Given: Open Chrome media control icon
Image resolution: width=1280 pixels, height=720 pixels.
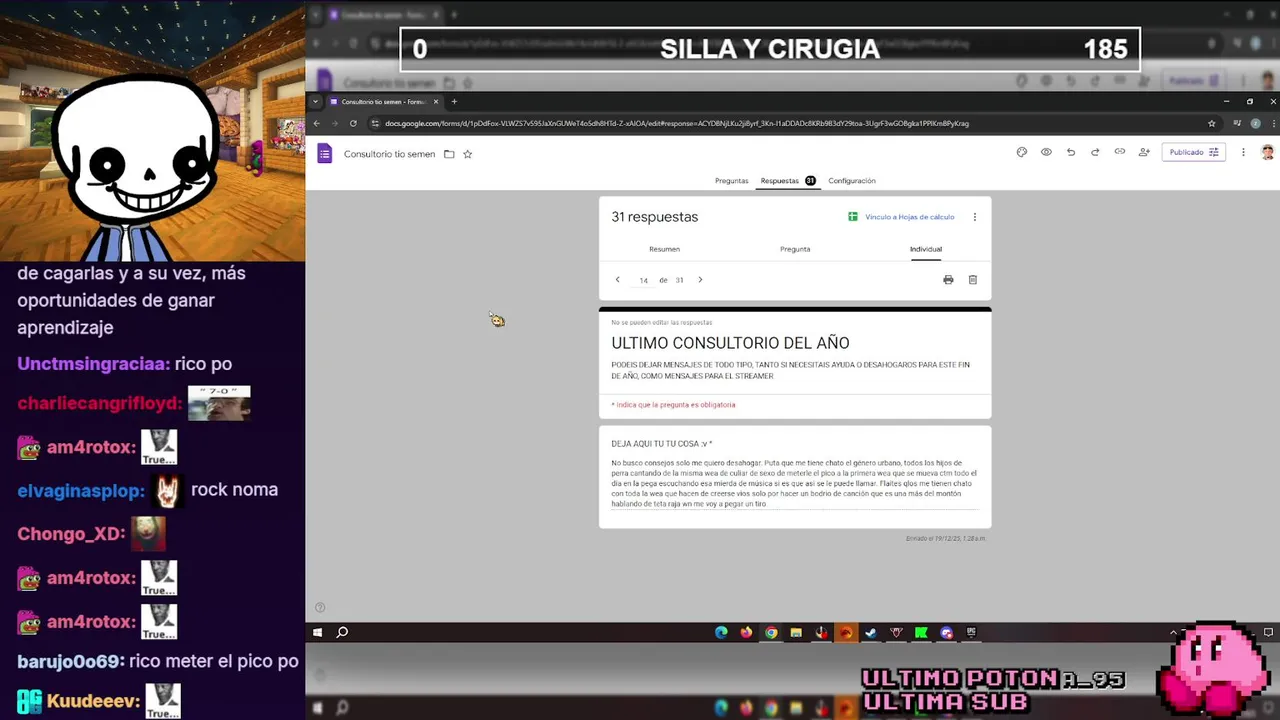Looking at the screenshot, I should [x=1237, y=123].
